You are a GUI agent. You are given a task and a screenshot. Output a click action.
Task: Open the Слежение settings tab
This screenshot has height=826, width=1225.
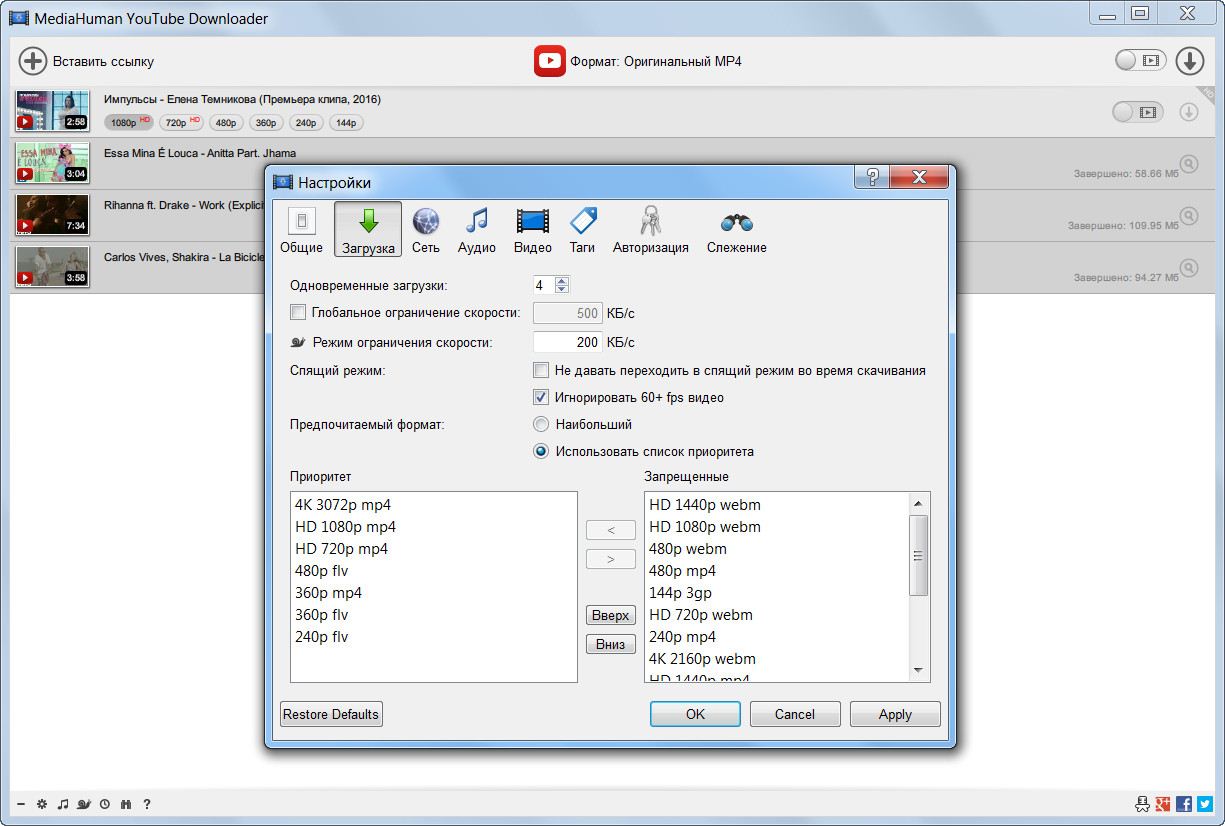point(737,230)
